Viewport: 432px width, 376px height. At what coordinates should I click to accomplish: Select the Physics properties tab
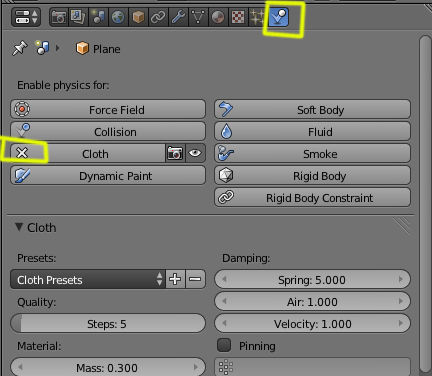coord(278,17)
